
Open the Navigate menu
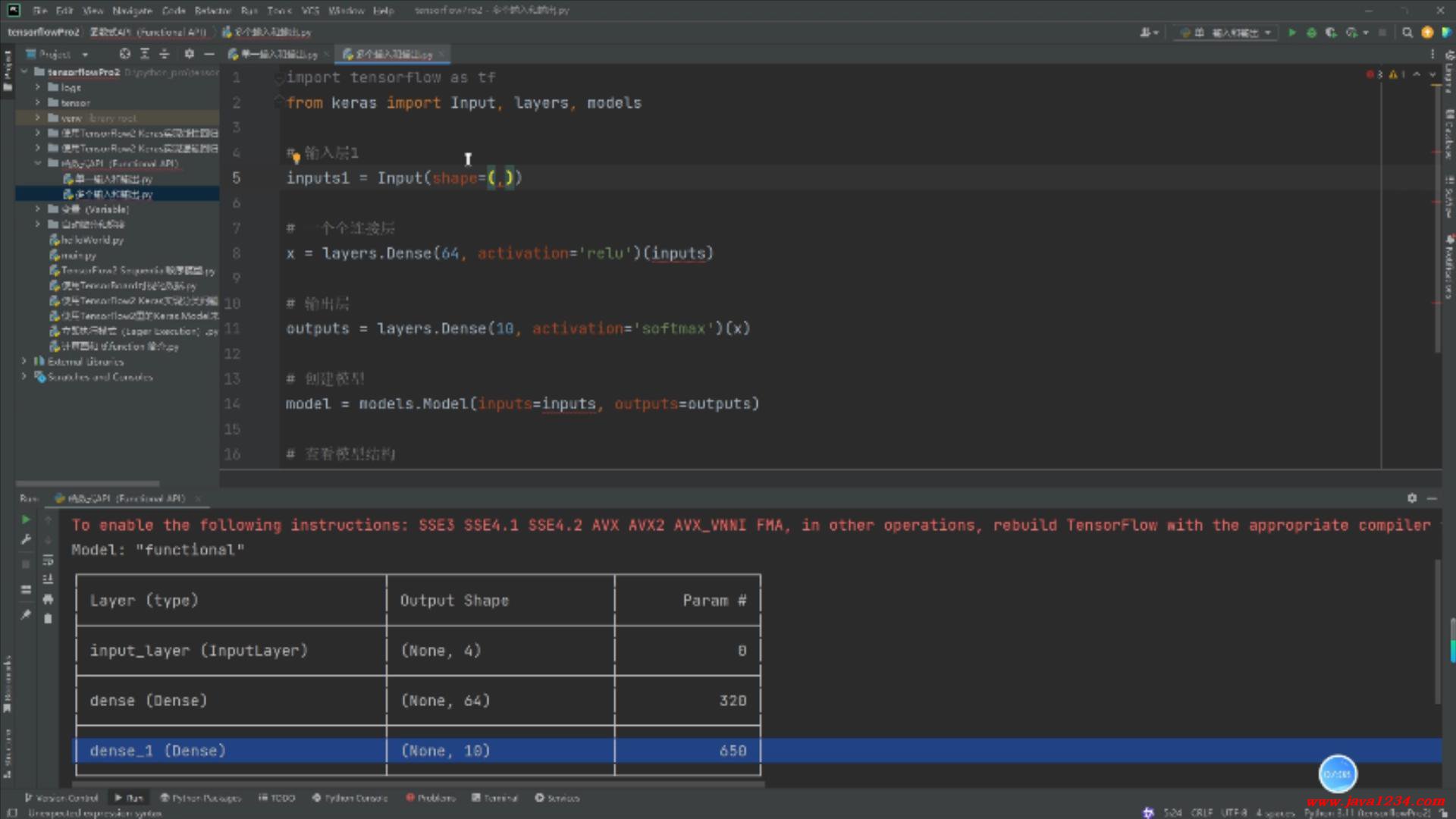pyautogui.click(x=132, y=11)
